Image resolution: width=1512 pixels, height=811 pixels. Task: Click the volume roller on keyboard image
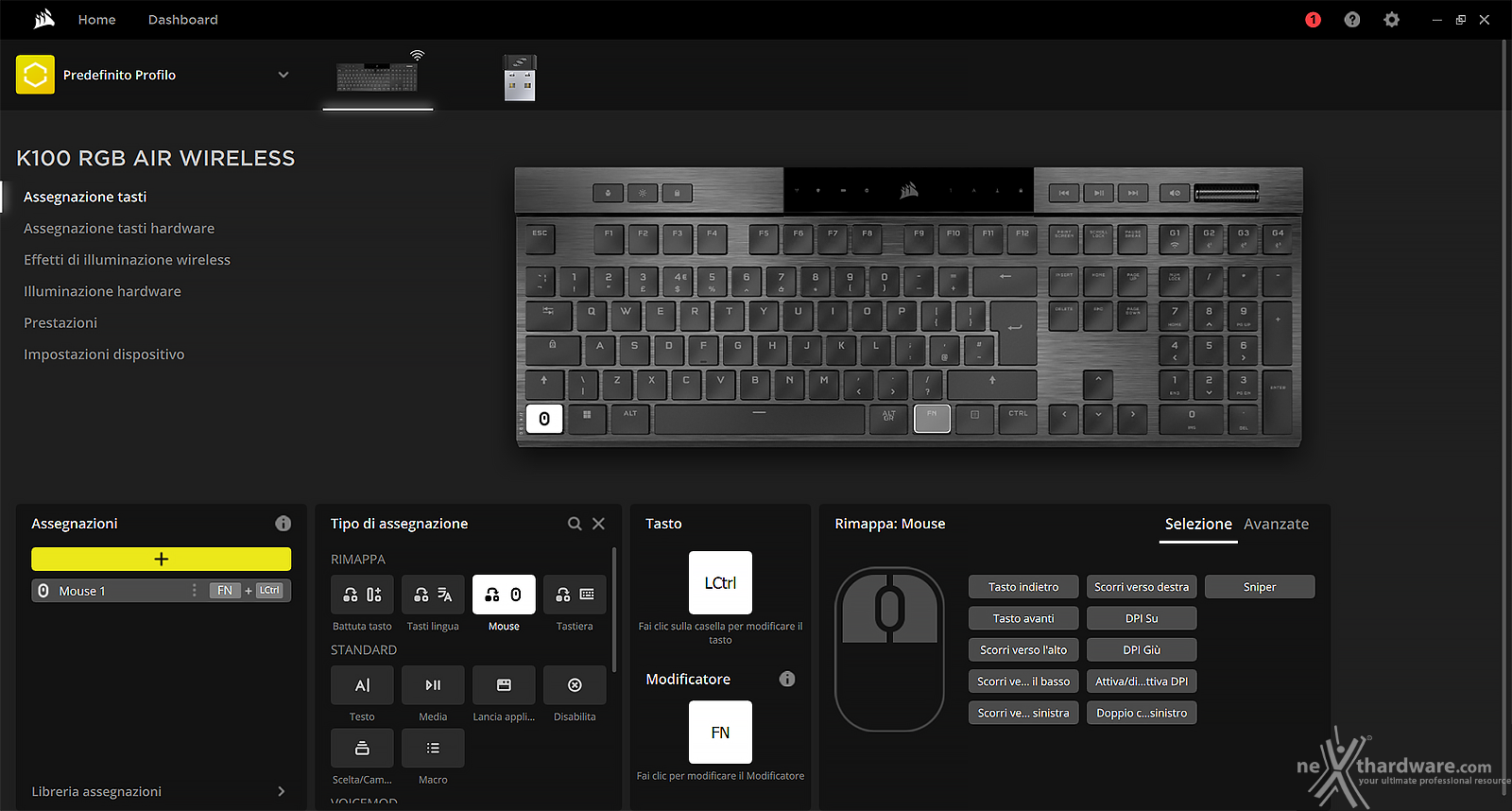tap(1227, 193)
